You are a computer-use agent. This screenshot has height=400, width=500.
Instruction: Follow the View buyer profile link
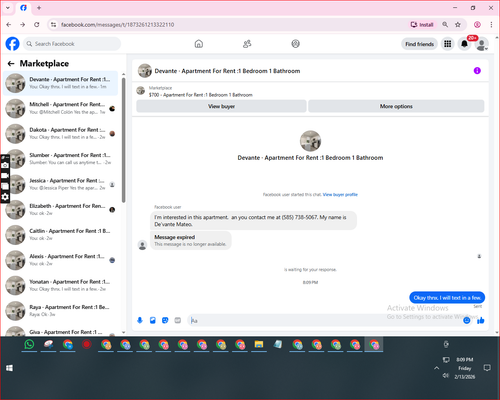(340, 195)
